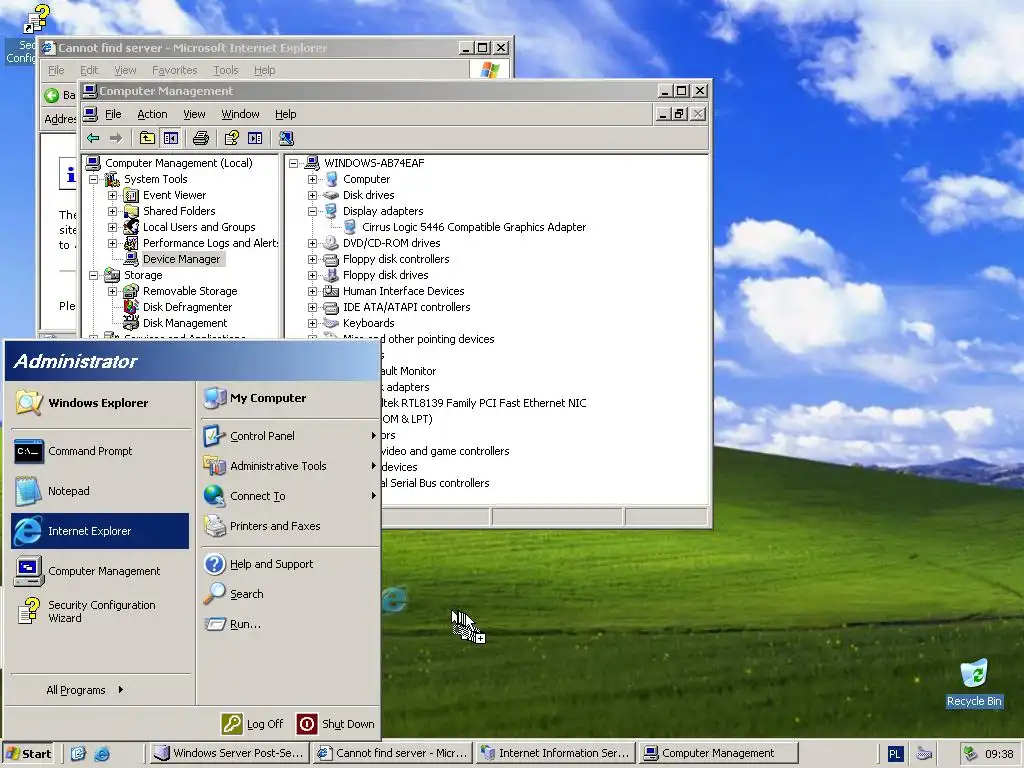This screenshot has width=1024, height=768.
Task: Click the Human Interface Devices category label
Action: [x=404, y=291]
